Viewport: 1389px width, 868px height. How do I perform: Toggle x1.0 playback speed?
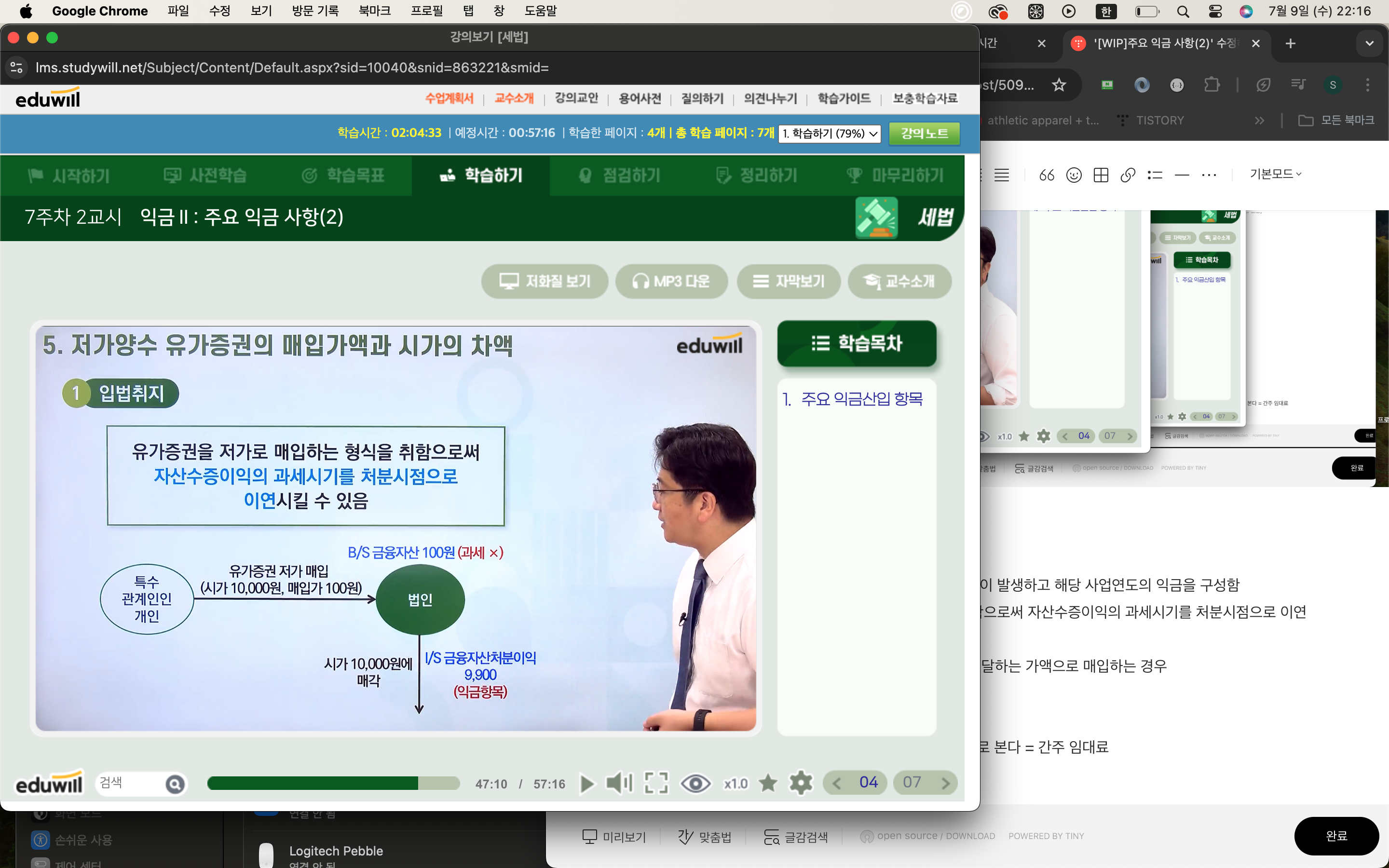(735, 784)
